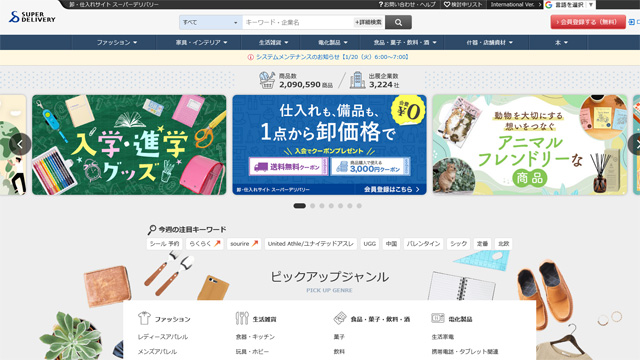Click keyword tag バレンタイン
The image size is (640, 360).
coord(423,244)
